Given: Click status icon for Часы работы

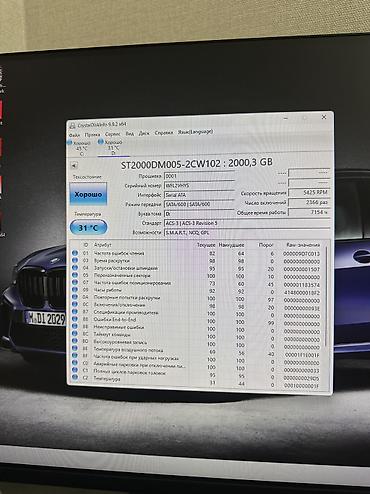Looking at the screenshot, I should (x=75, y=290).
